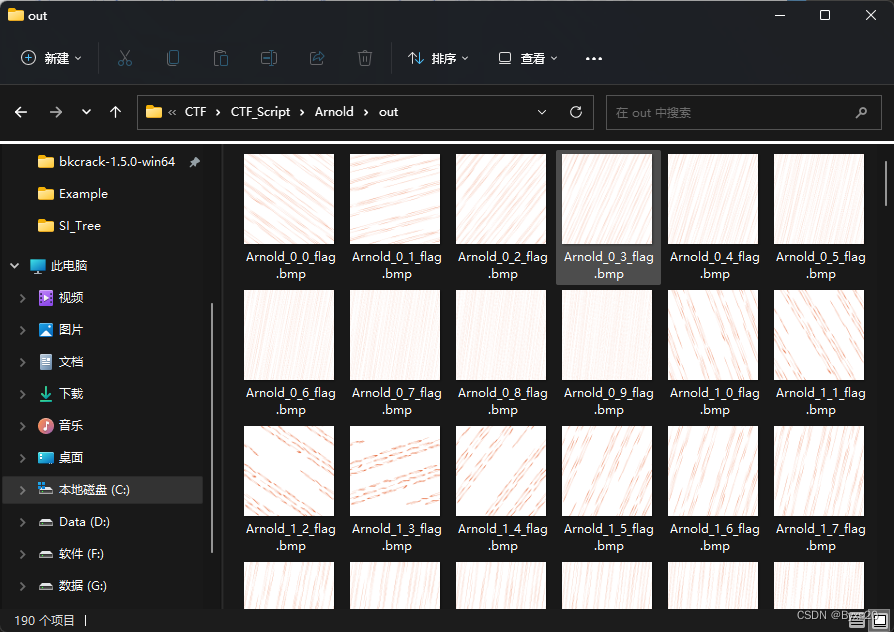Open Pictures (图片) in sidebar
894x632 pixels.
[60, 330]
